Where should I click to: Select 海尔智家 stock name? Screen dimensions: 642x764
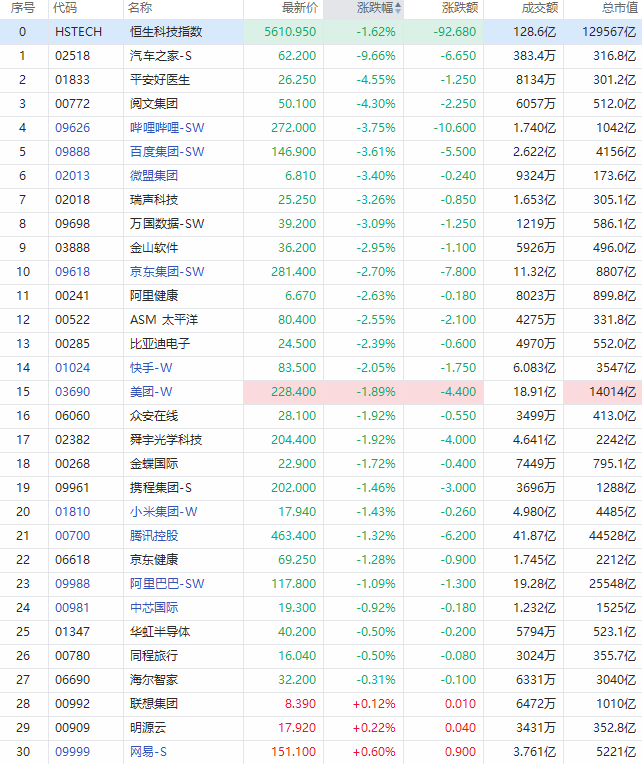154,680
